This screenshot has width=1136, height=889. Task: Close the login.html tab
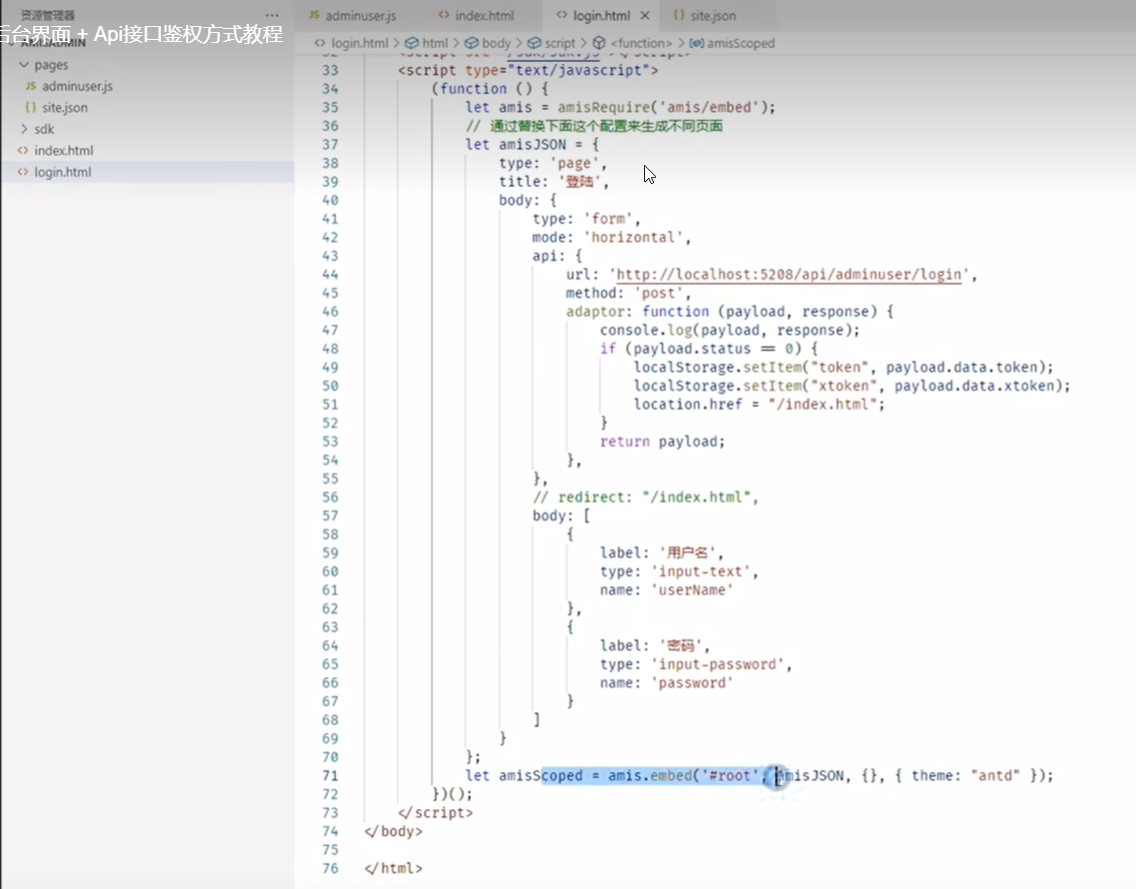pyautogui.click(x=645, y=15)
